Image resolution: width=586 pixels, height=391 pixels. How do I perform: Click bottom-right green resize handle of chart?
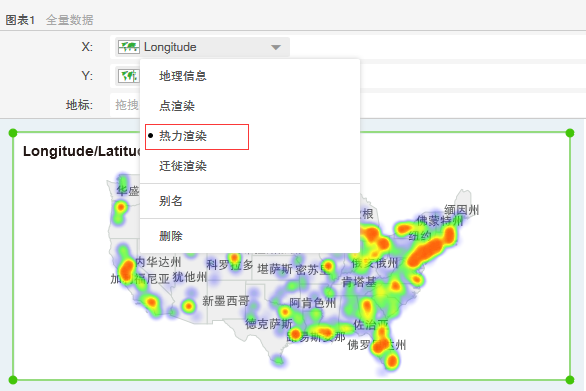570,380
